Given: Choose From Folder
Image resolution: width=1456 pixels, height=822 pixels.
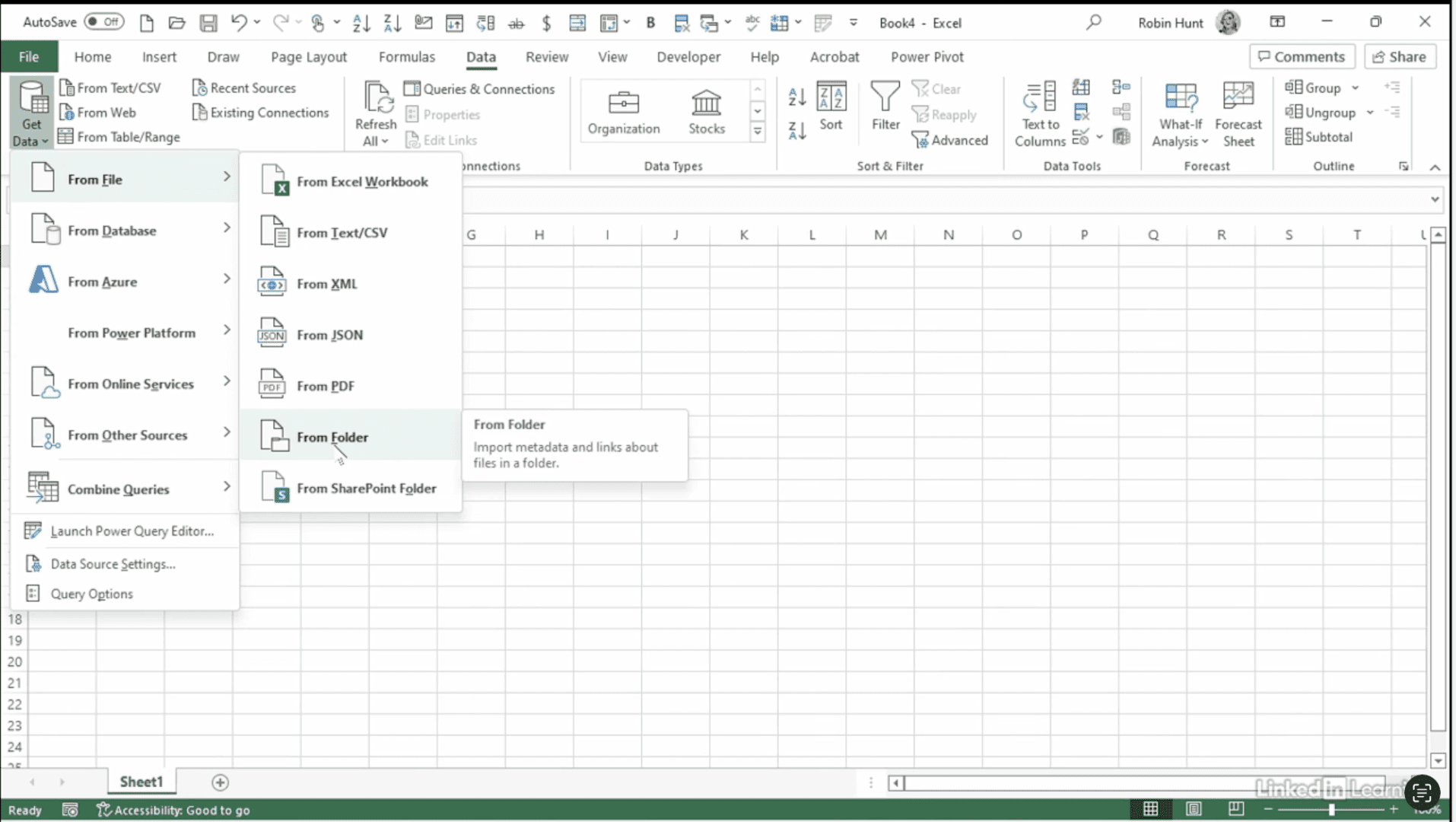Looking at the screenshot, I should [x=351, y=437].
